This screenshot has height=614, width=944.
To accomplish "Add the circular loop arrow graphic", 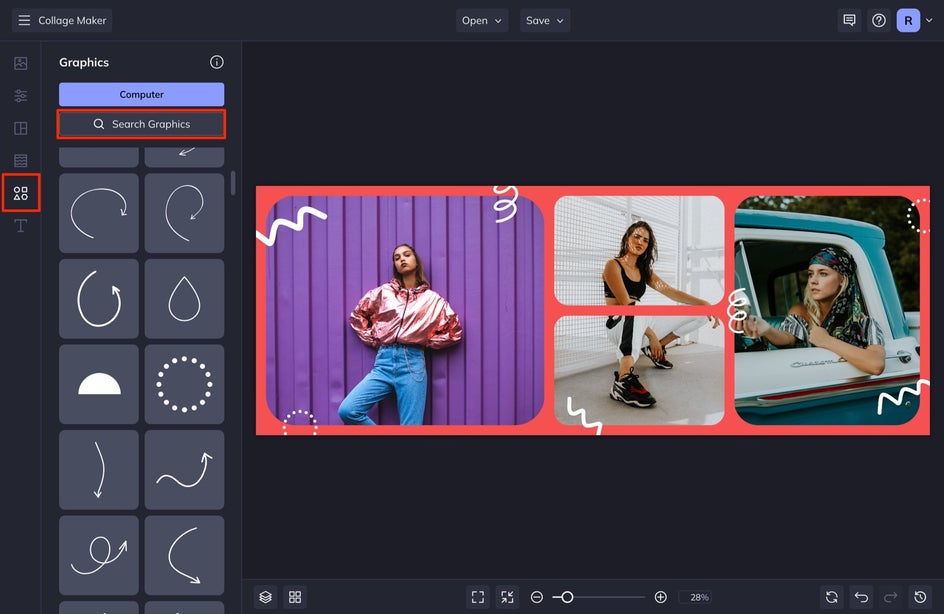I will pos(99,299).
